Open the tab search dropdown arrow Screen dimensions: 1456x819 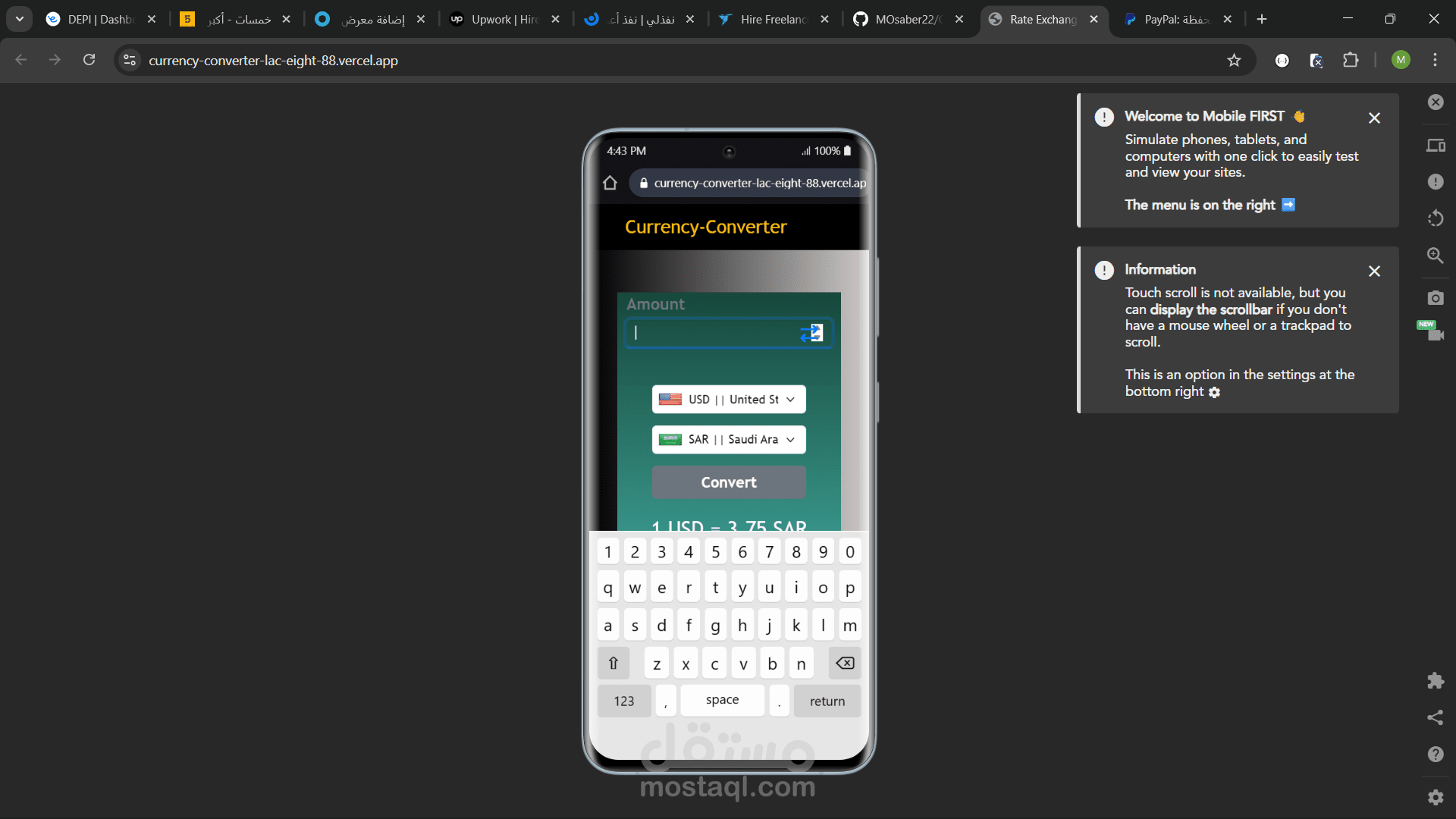20,19
